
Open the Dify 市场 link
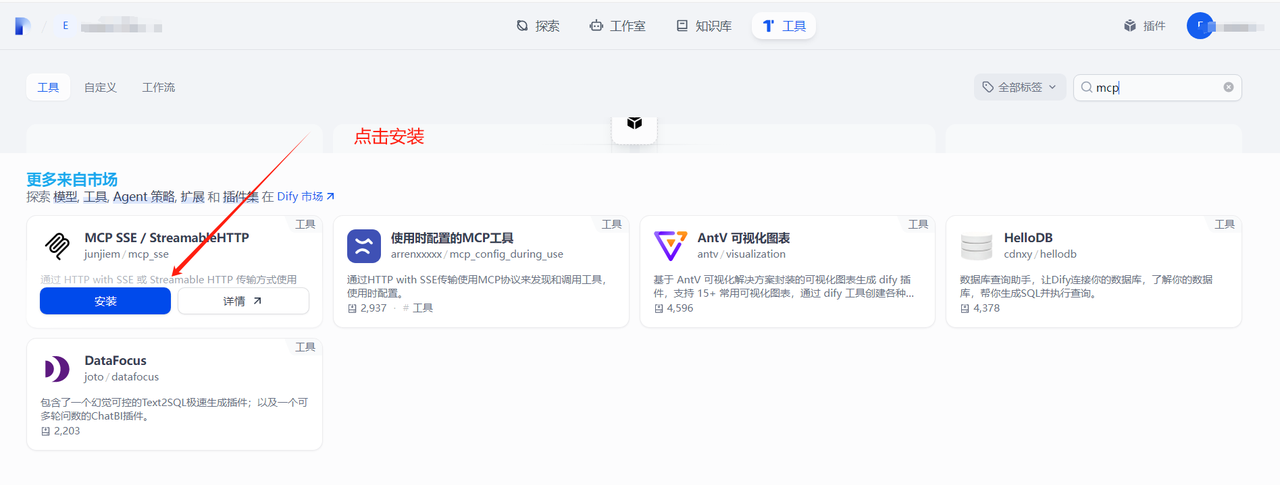coord(306,197)
